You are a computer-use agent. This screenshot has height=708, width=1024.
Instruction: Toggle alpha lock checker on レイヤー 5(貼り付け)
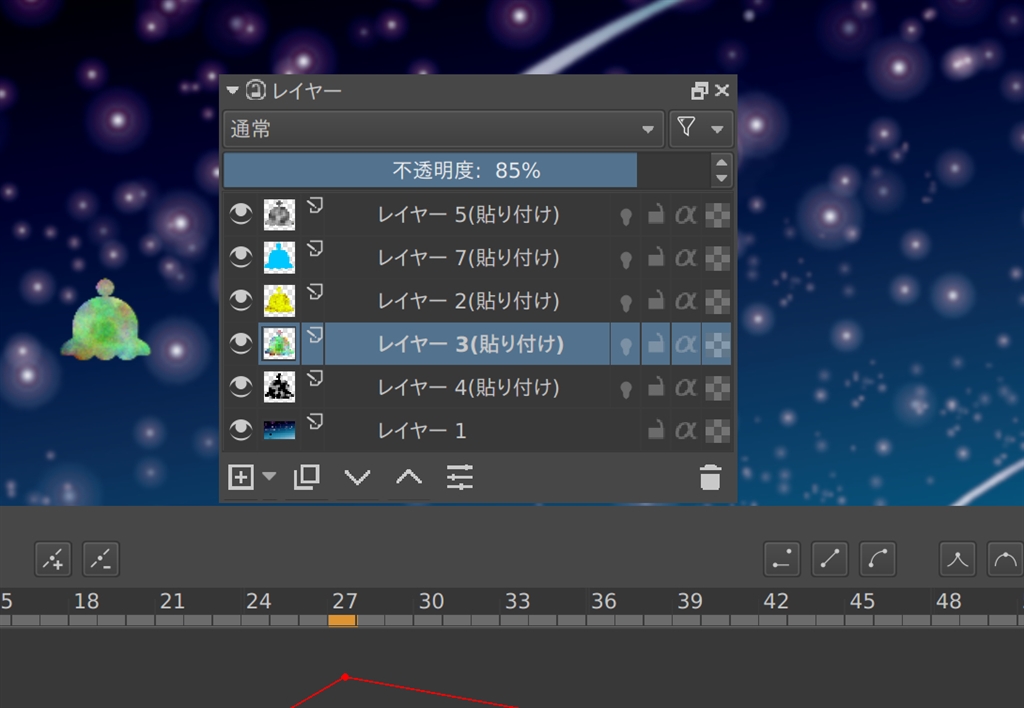[717, 215]
